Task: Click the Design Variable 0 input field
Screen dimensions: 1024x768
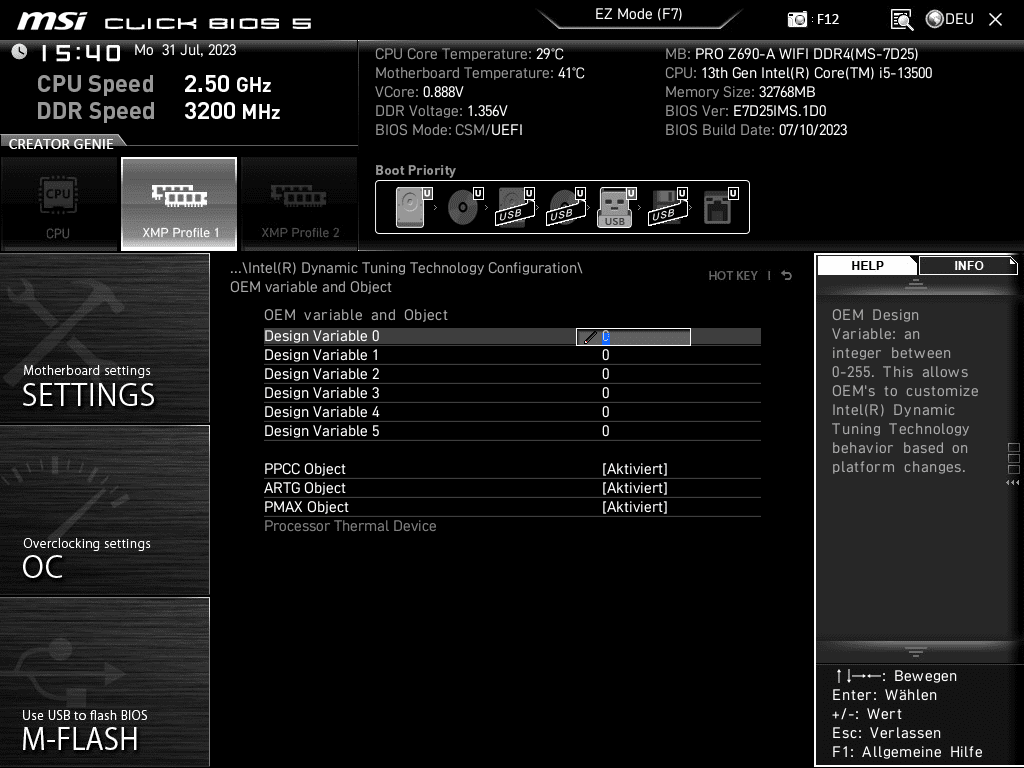Action: pyautogui.click(x=633, y=336)
